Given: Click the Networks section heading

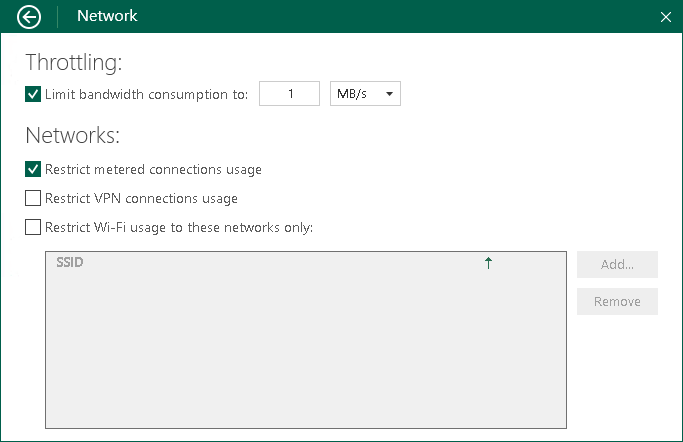Looking at the screenshot, I should 72,135.
